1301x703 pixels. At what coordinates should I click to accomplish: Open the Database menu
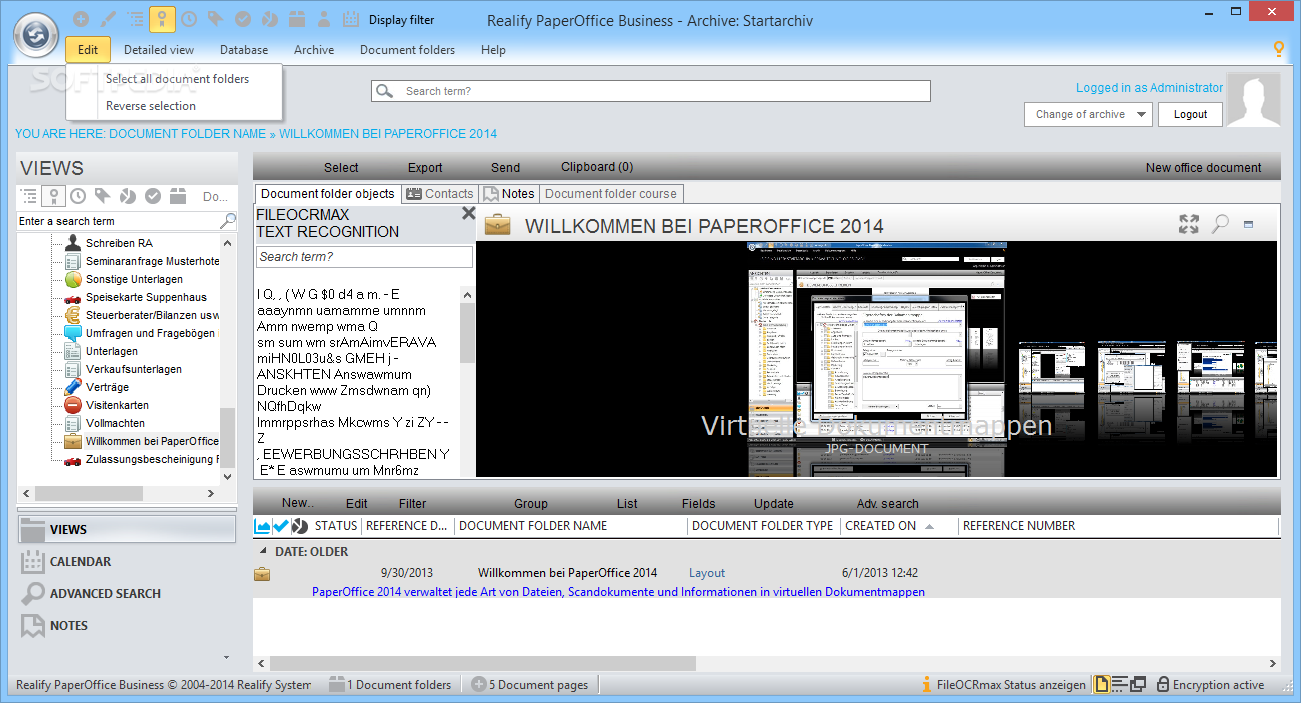pos(244,50)
